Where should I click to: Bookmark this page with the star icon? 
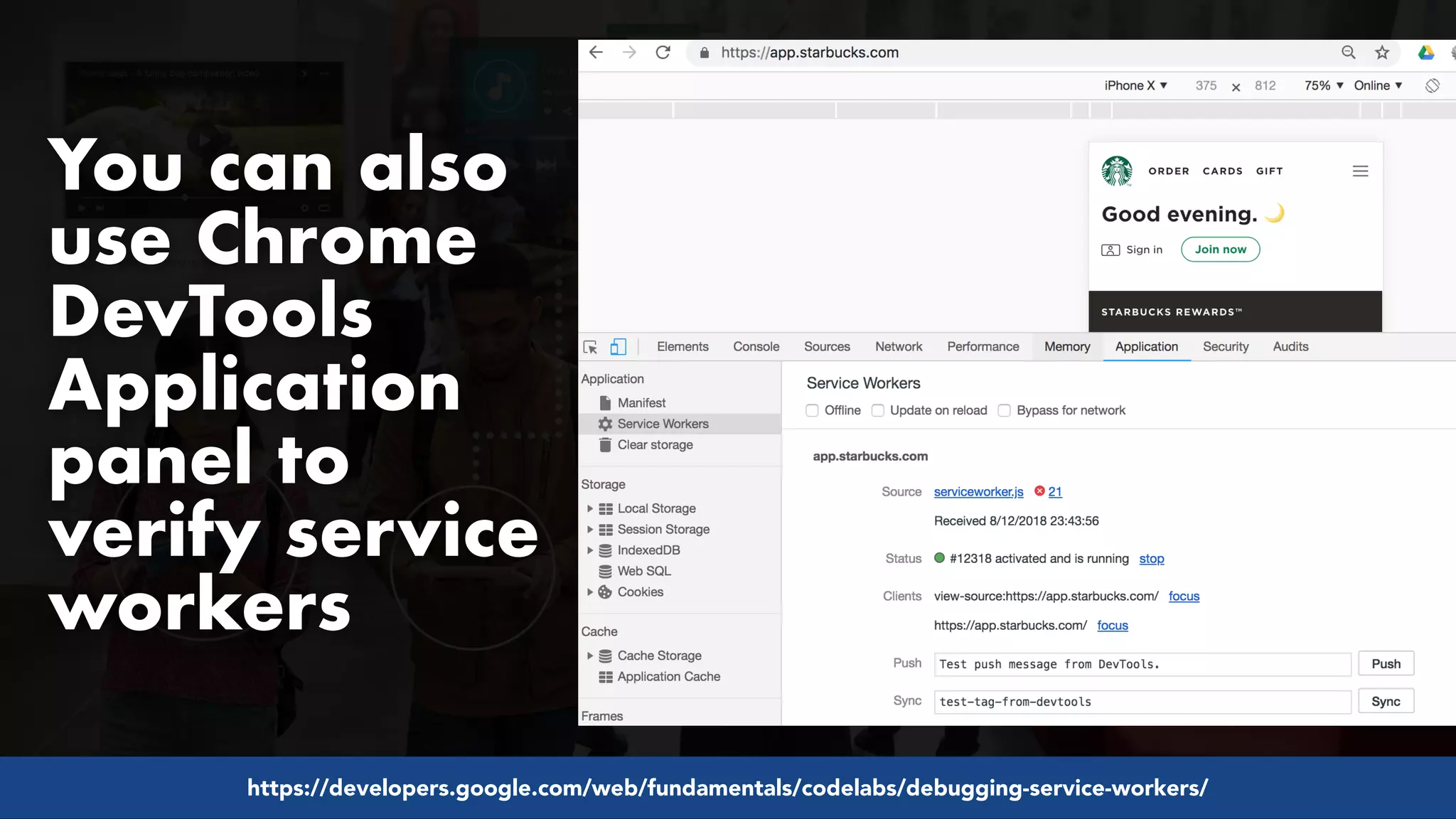pos(1382,53)
